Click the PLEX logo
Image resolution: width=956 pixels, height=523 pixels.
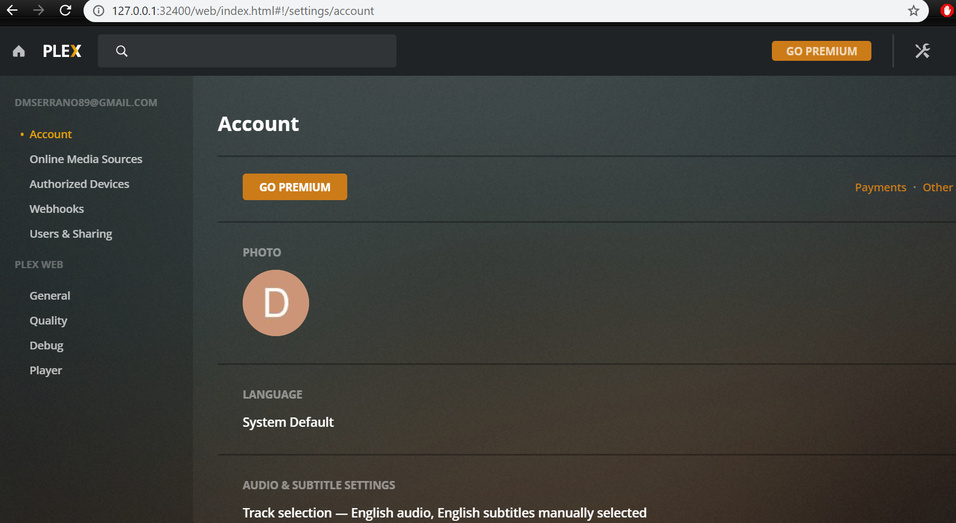[x=62, y=51]
